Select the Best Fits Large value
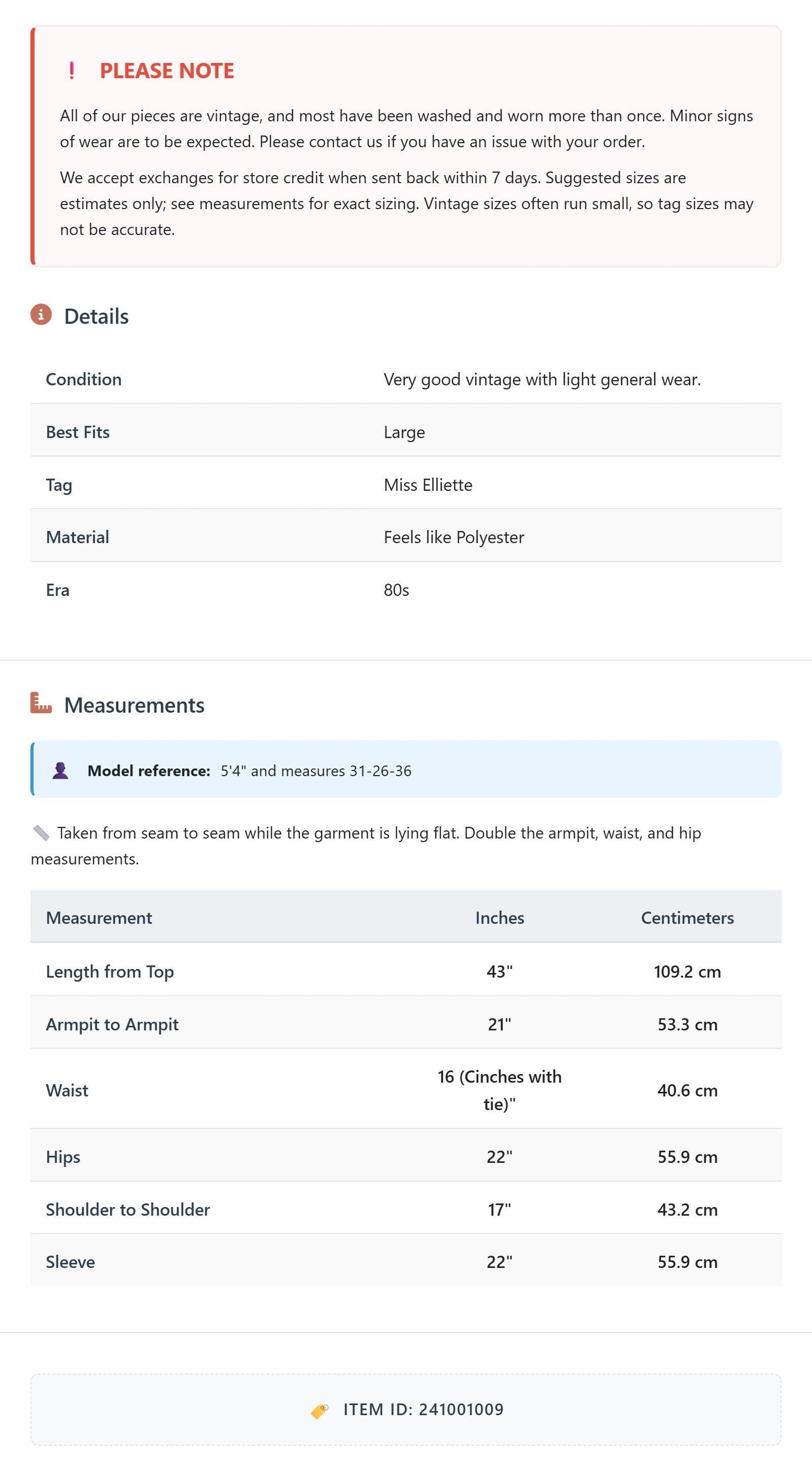The height and width of the screenshot is (1472, 812). coord(405,433)
